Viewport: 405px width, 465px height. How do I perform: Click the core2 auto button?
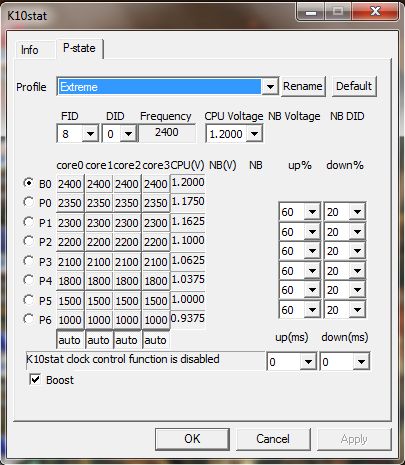[x=127, y=340]
